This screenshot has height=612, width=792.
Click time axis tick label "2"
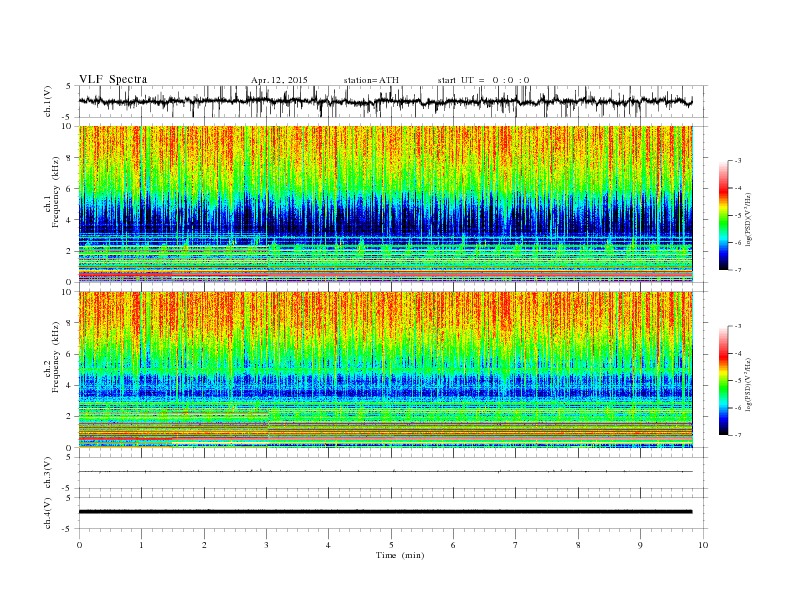coord(204,545)
